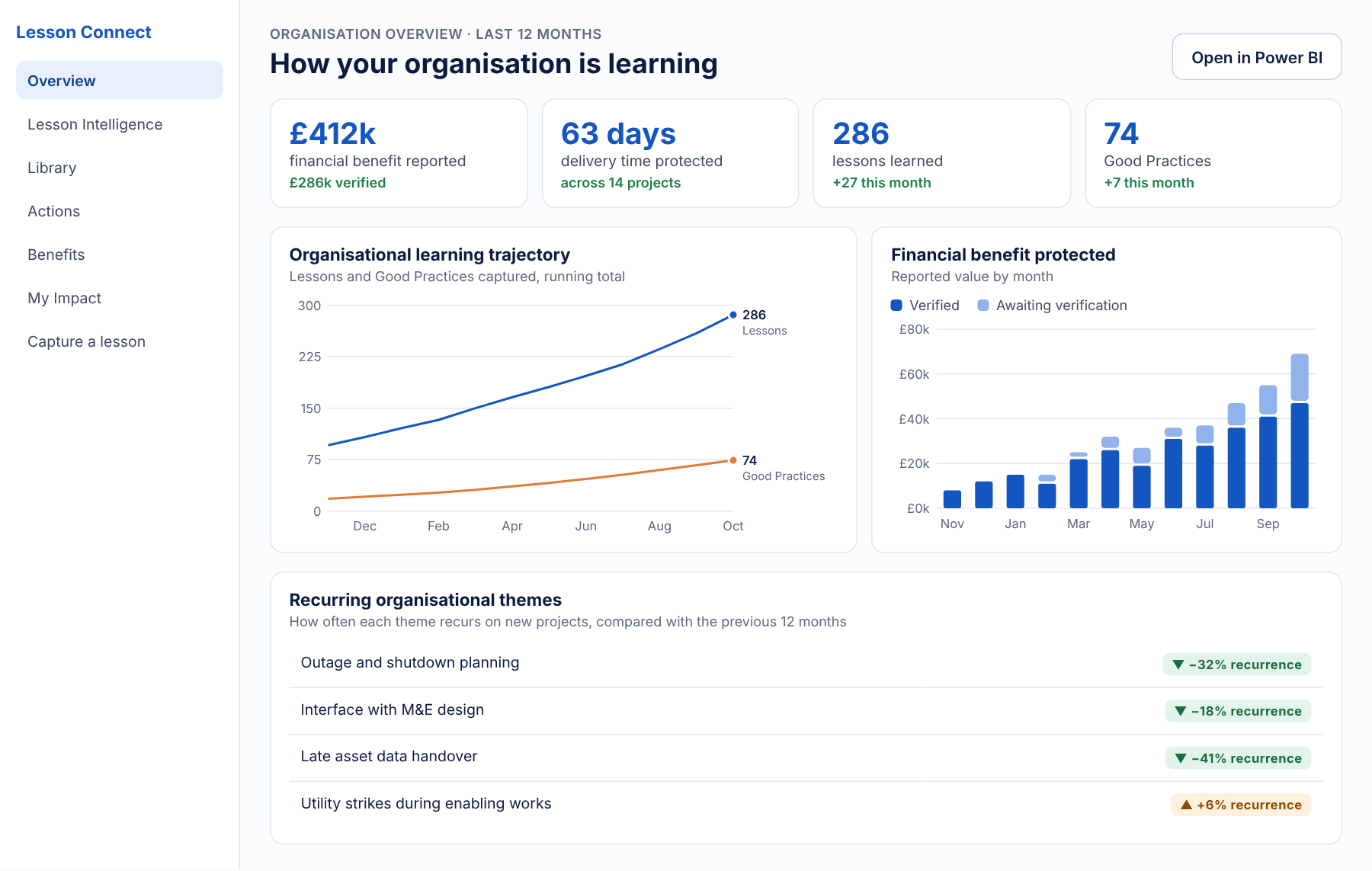
Task: Click the Lesson Connect logo link
Action: [x=84, y=32]
